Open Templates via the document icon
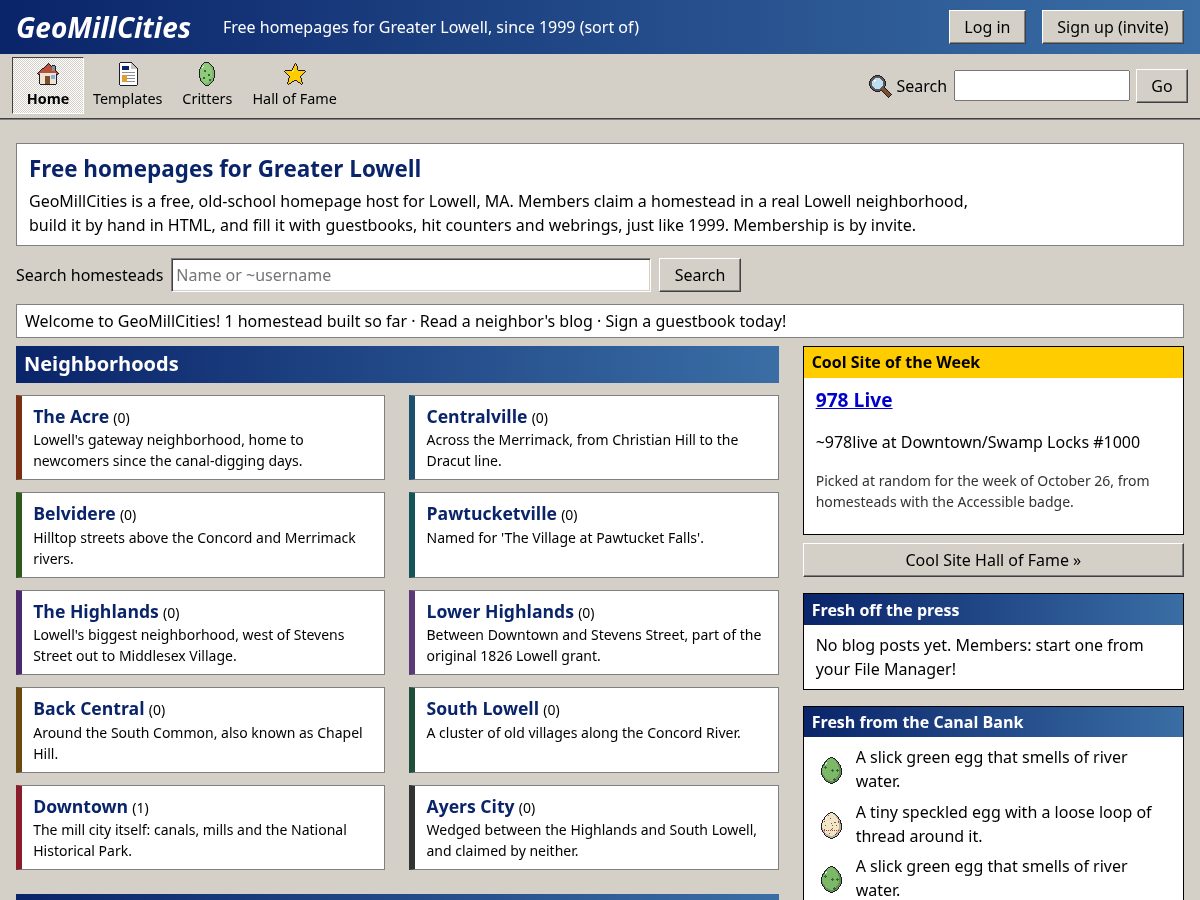 pyautogui.click(x=128, y=75)
